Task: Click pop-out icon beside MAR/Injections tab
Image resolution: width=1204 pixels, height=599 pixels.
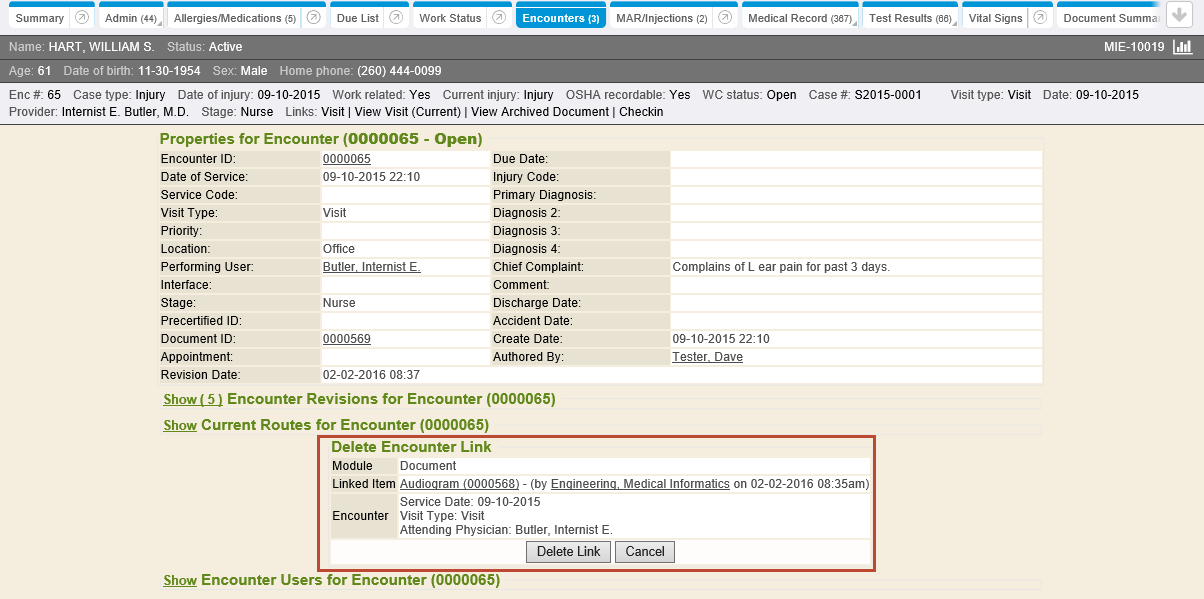Action: tap(725, 18)
